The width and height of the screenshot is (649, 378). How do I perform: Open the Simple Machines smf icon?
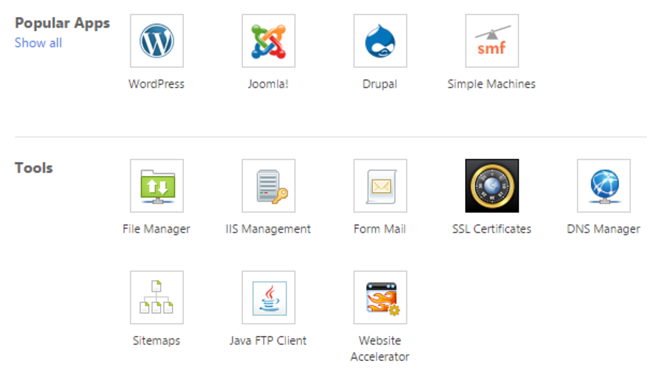click(492, 41)
